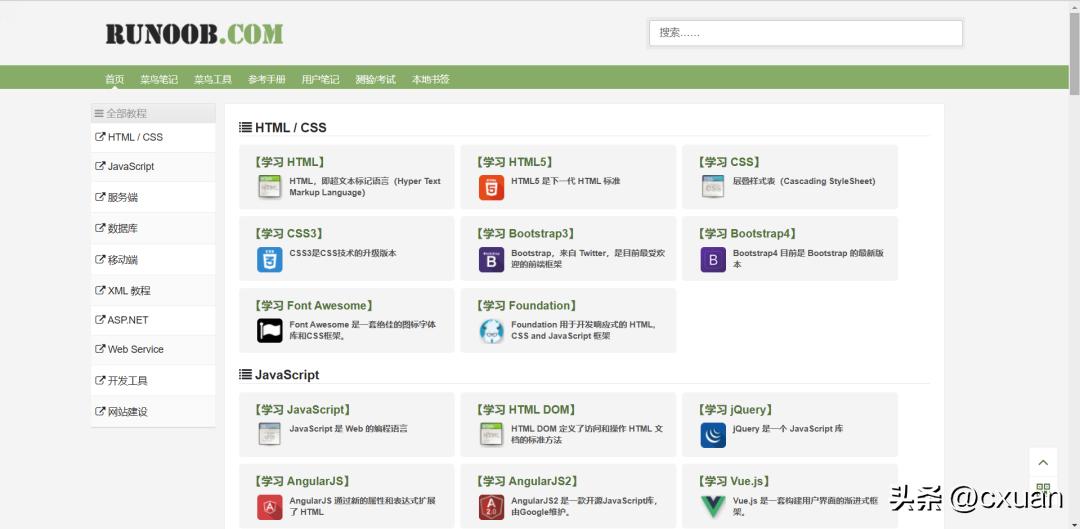Click external-link icon beside 数据库
1080x529 pixels.
pos(100,228)
